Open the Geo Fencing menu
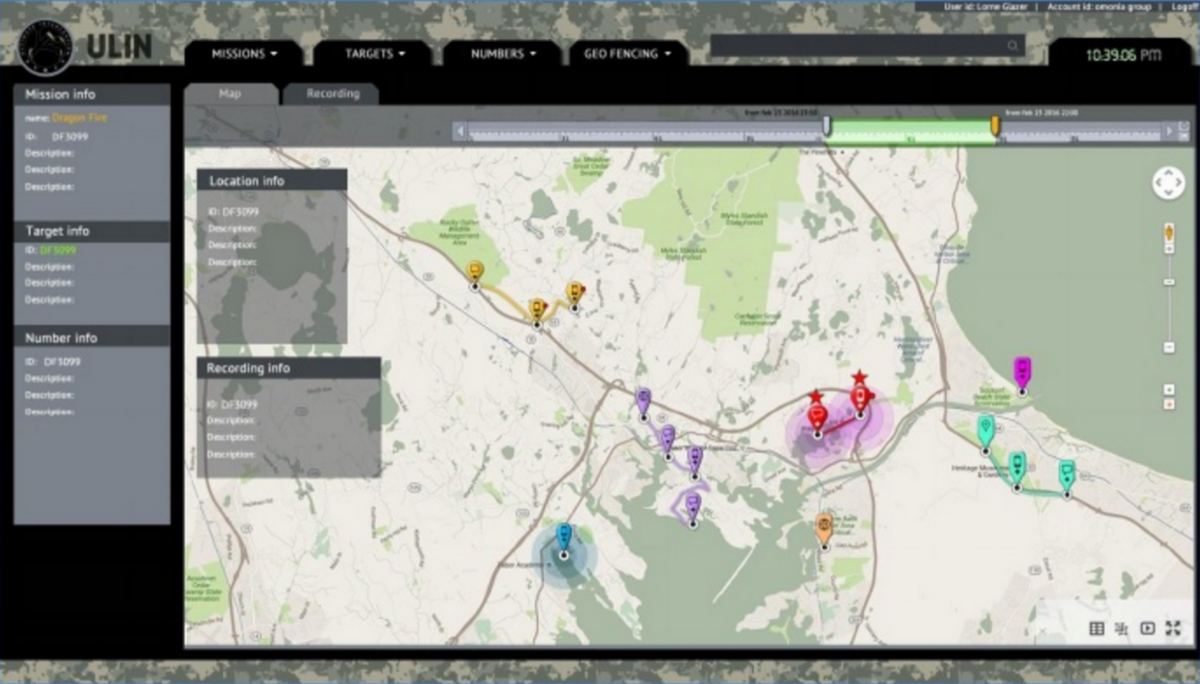 (x=628, y=54)
